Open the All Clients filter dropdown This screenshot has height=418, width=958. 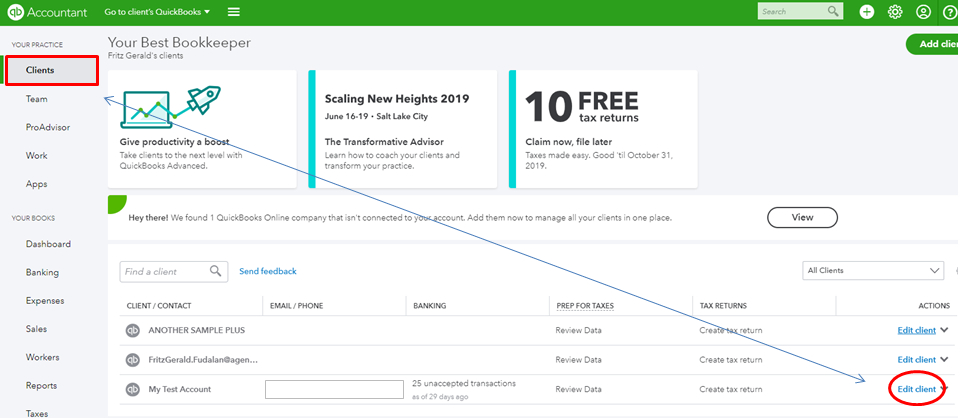pyautogui.click(x=872, y=271)
